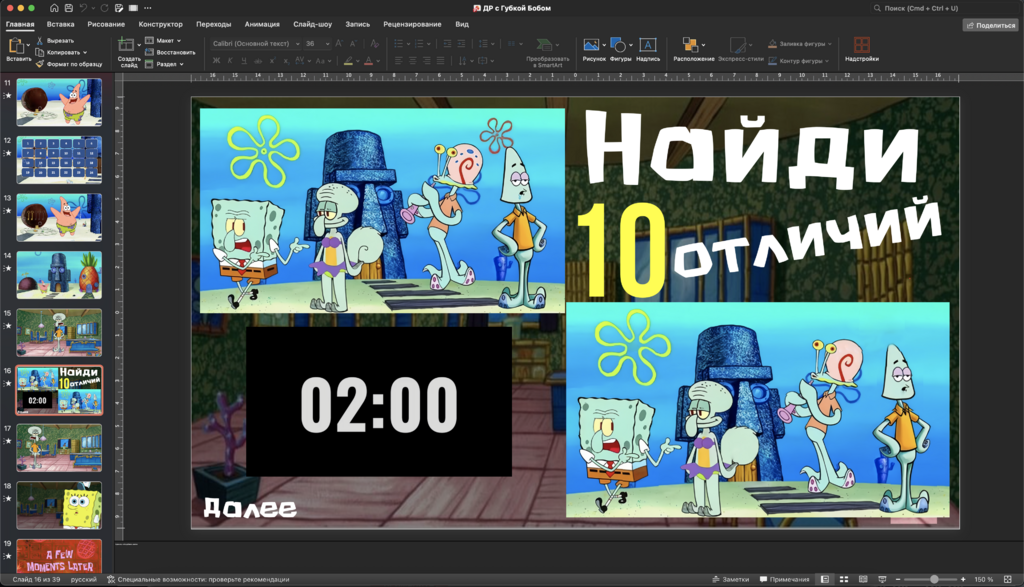This screenshot has height=587, width=1024.
Task: Open the Анимация ribbon tab
Action: pyautogui.click(x=262, y=24)
